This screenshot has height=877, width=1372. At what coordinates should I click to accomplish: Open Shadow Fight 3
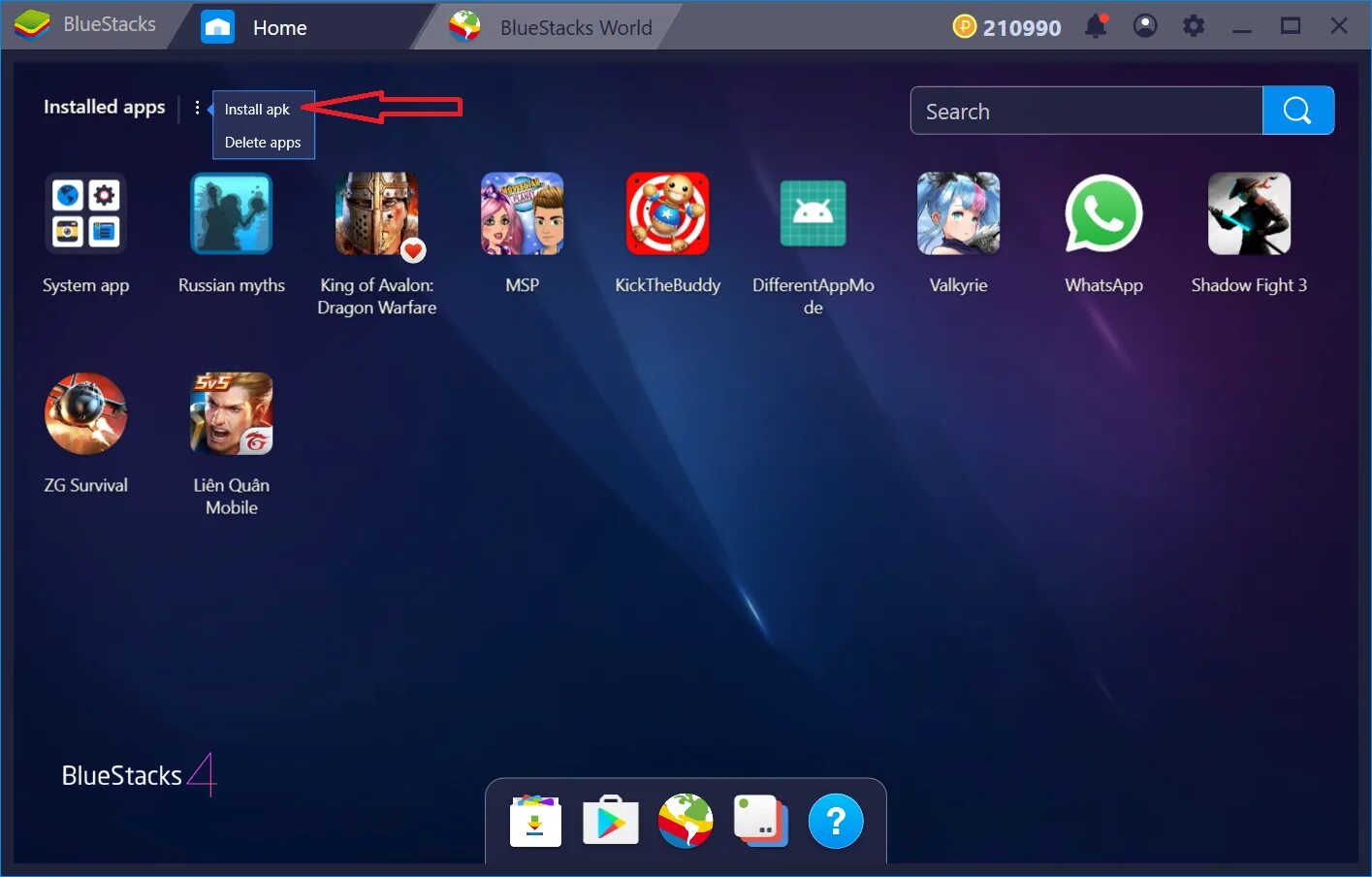1249,213
